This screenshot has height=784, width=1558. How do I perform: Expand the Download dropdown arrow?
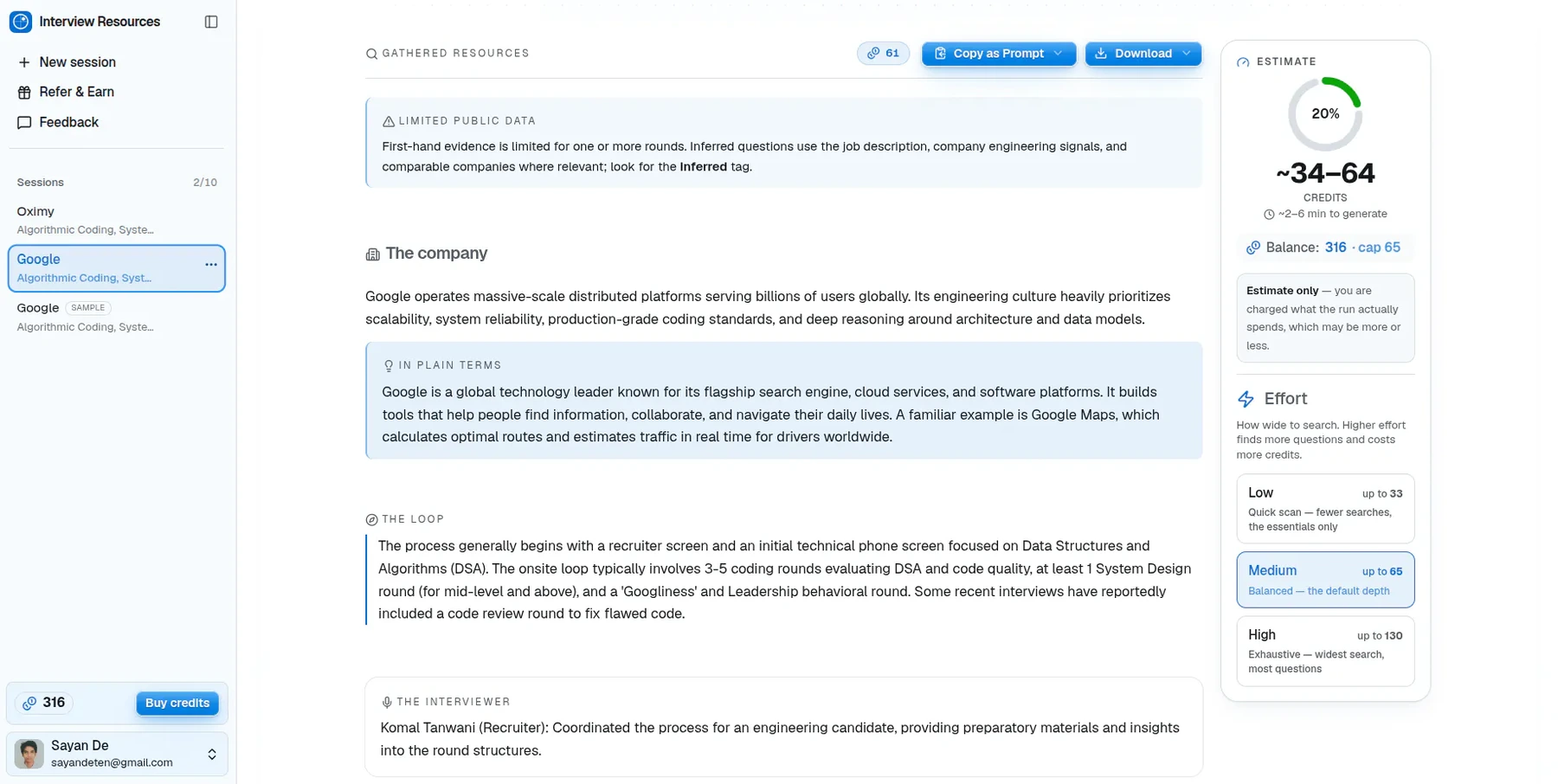(1187, 54)
